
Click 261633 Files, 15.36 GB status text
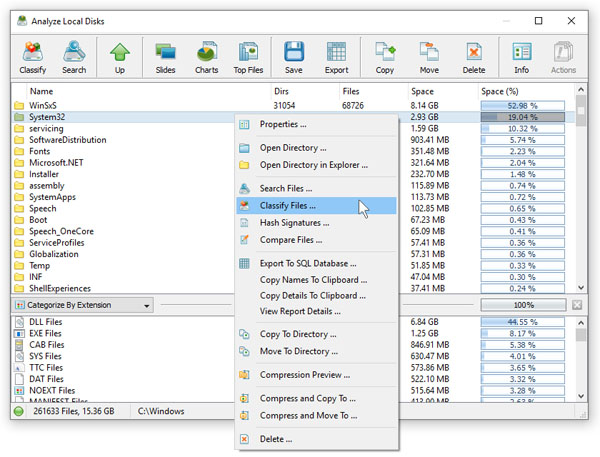point(73,411)
